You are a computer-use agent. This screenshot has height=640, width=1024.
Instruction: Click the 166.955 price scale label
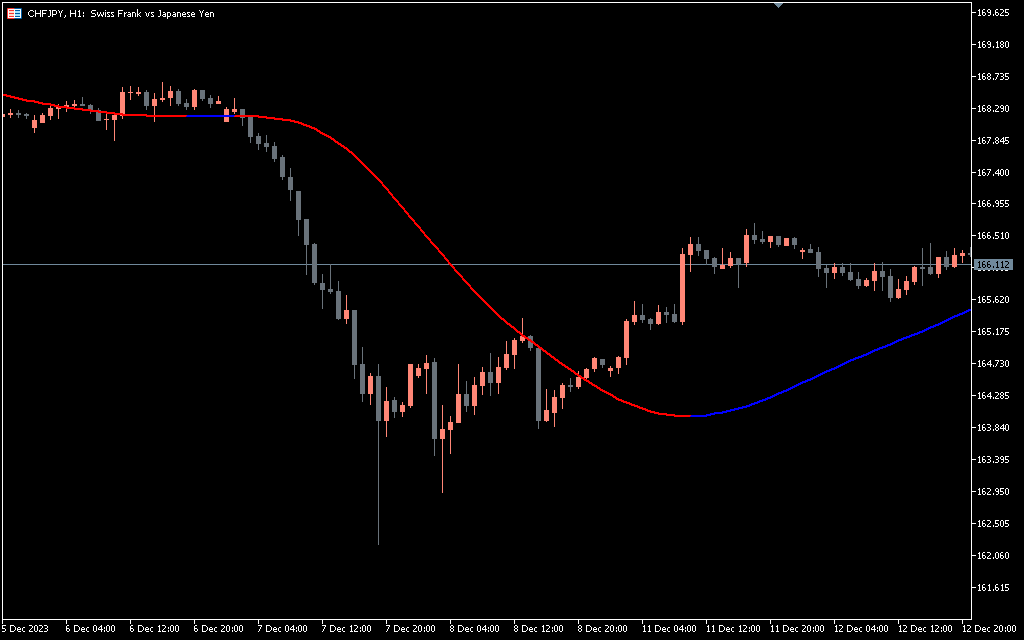(x=993, y=204)
